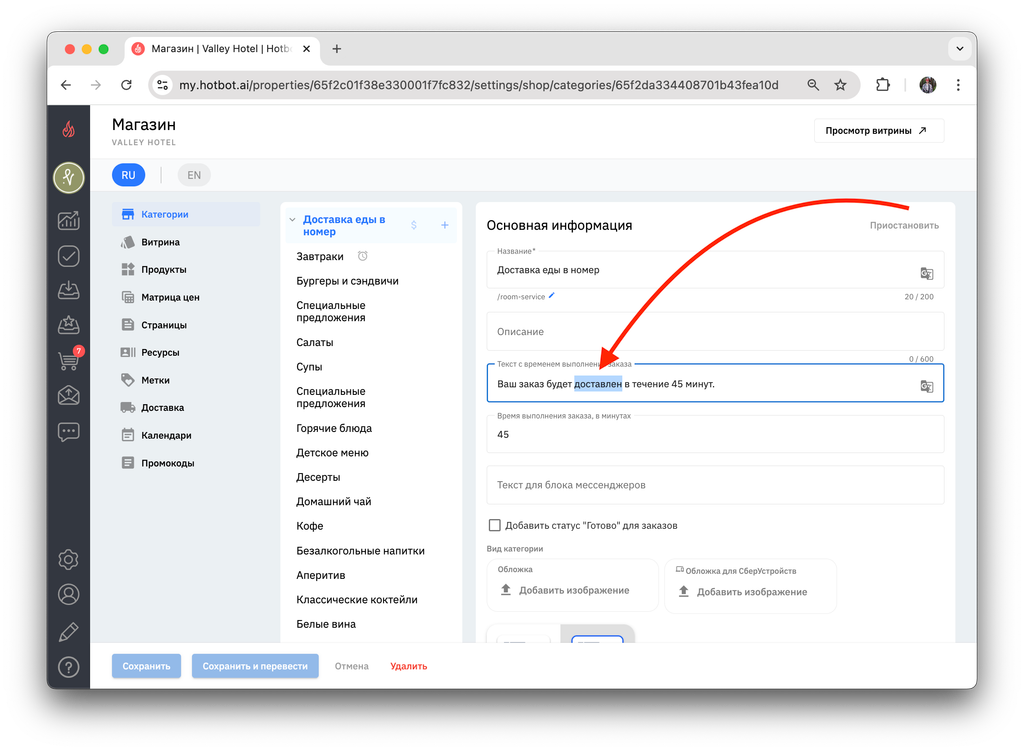Click the Описание input field

click(715, 332)
